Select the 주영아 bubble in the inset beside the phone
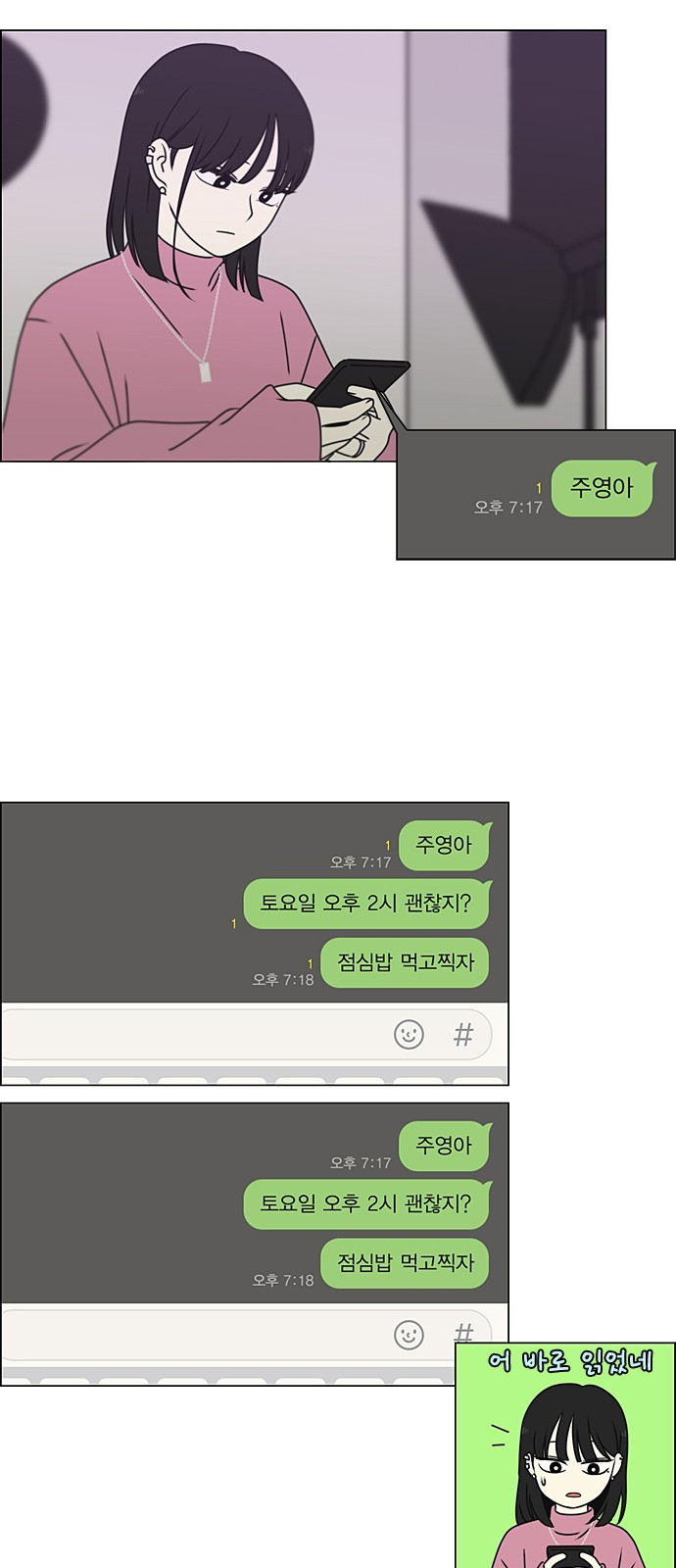This screenshot has width=676, height=1568. tap(603, 488)
